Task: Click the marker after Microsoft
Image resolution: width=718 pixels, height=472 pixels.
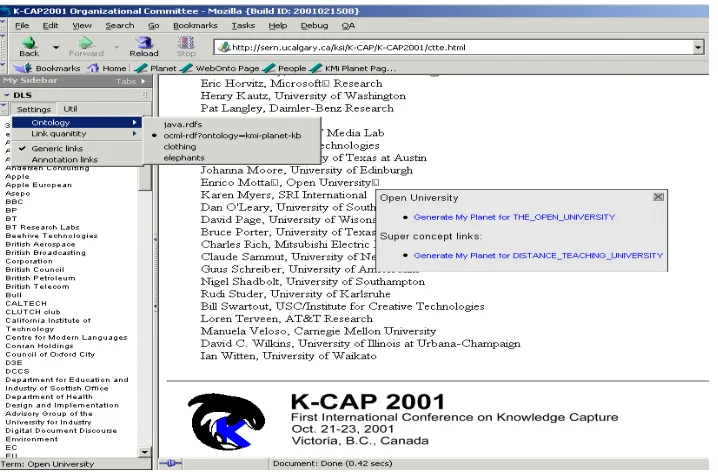Action: tap(326, 84)
